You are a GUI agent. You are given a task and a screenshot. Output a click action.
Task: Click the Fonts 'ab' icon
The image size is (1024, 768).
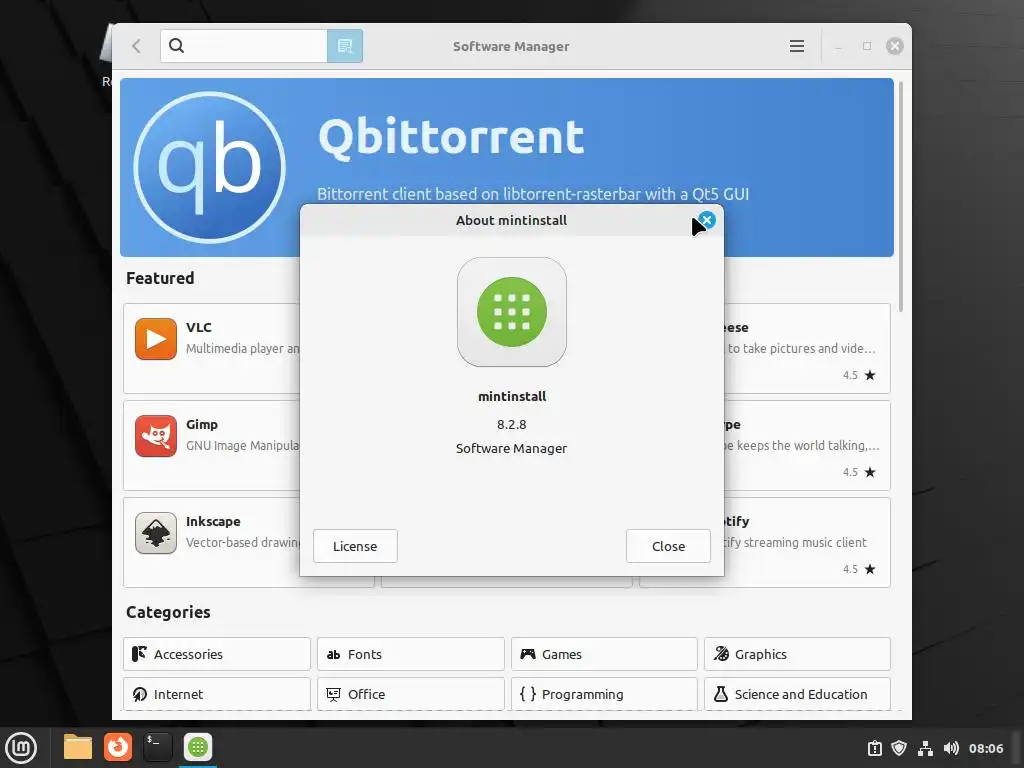(x=334, y=654)
